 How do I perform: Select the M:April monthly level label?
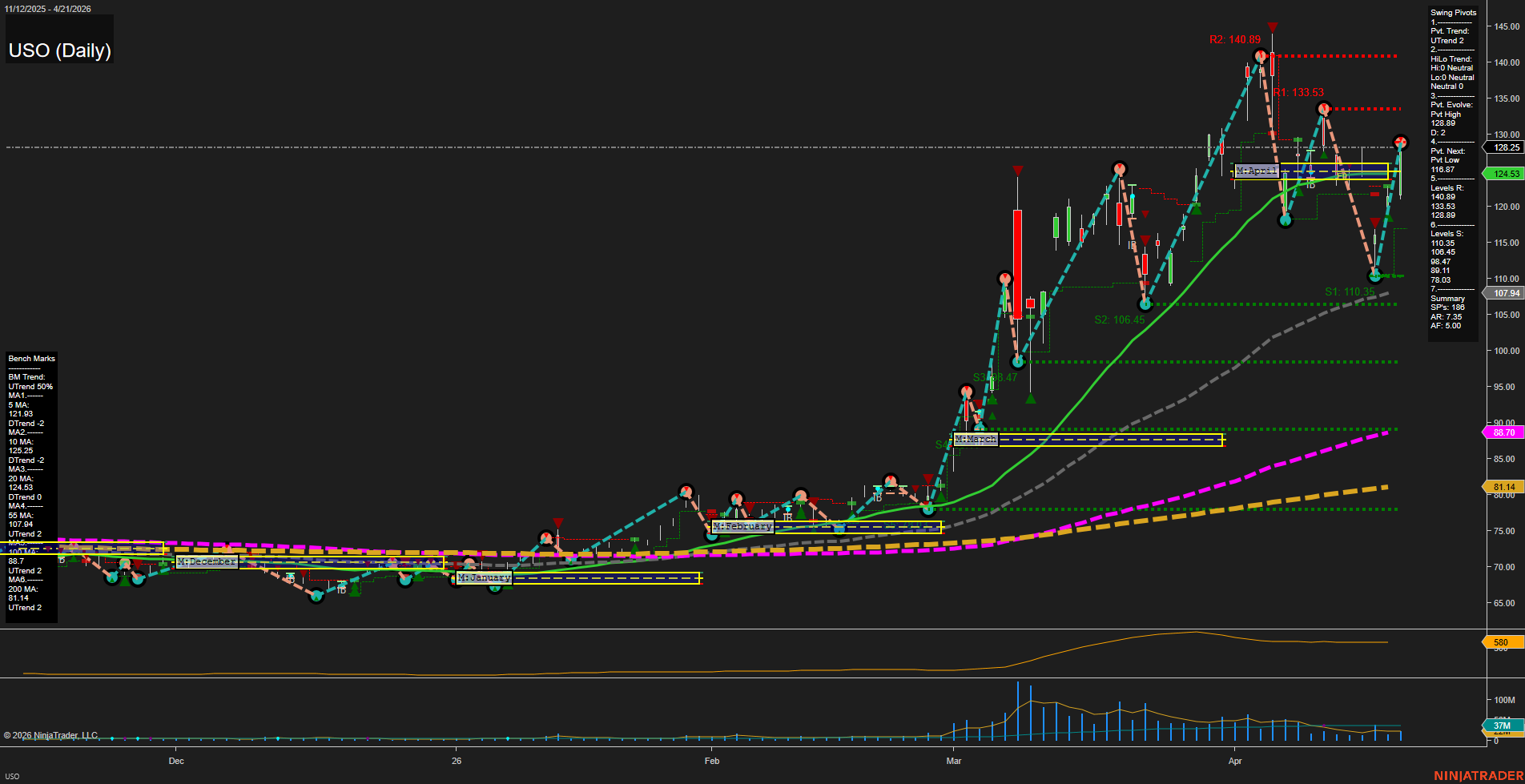coord(1256,171)
